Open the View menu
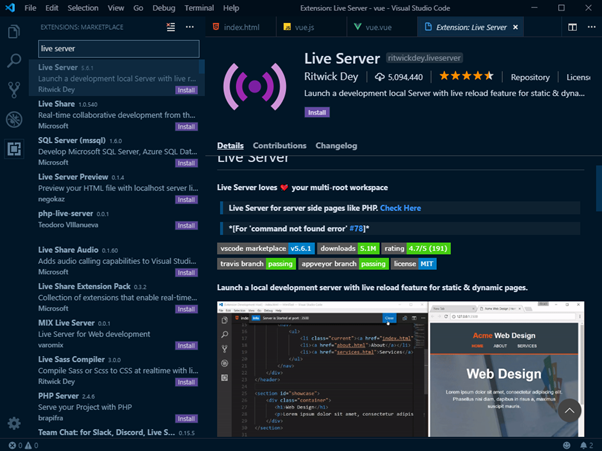602x451 pixels. tap(116, 8)
